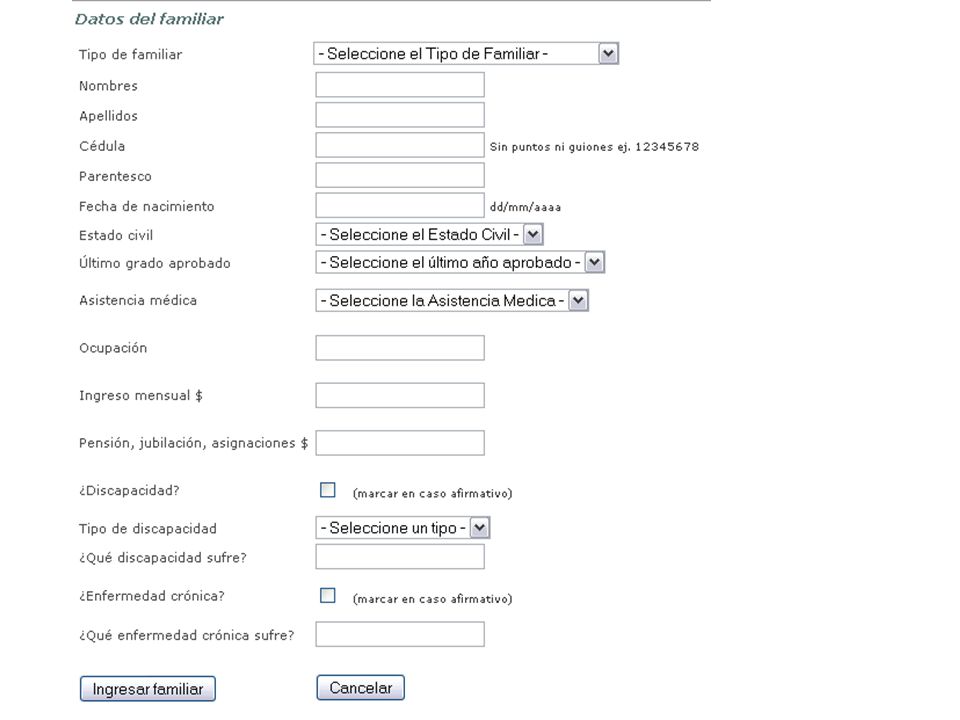Image resolution: width=960 pixels, height=720 pixels.
Task: Click the Ocupación input field
Action: [x=400, y=348]
